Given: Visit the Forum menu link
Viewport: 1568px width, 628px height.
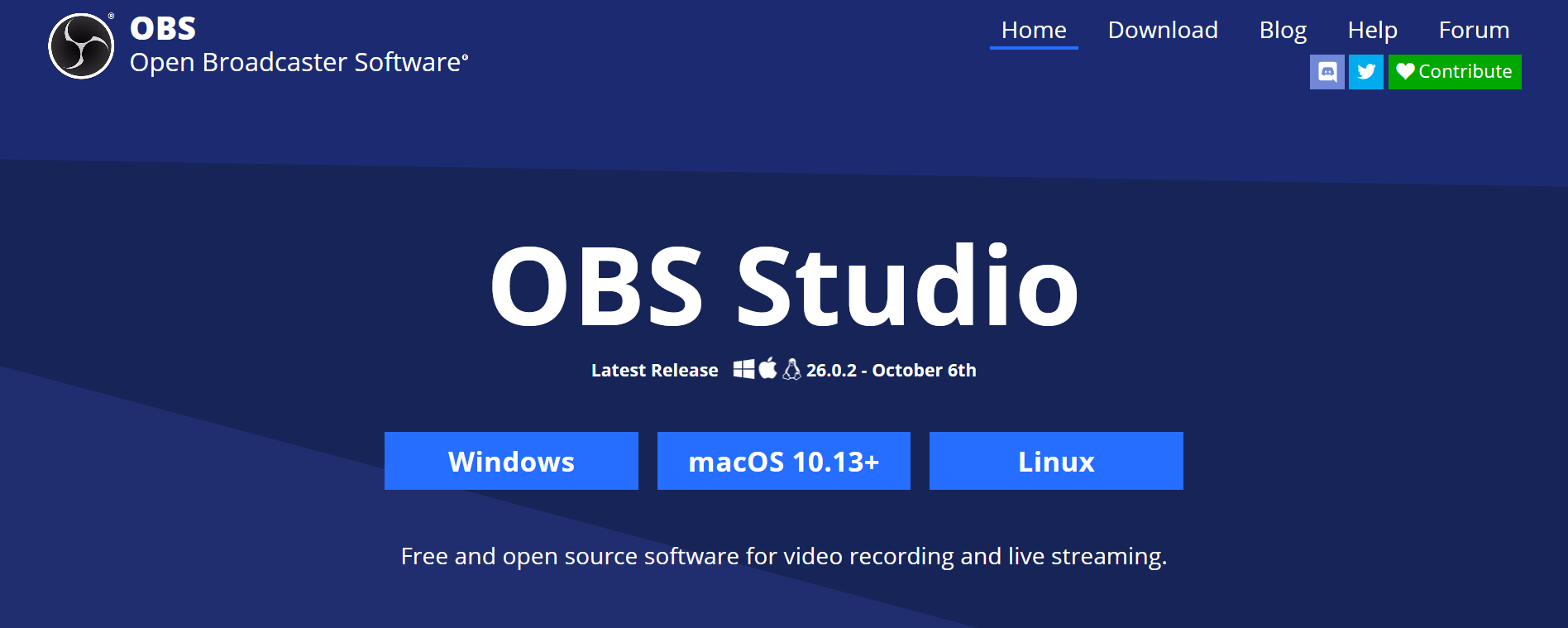Looking at the screenshot, I should 1474,31.
